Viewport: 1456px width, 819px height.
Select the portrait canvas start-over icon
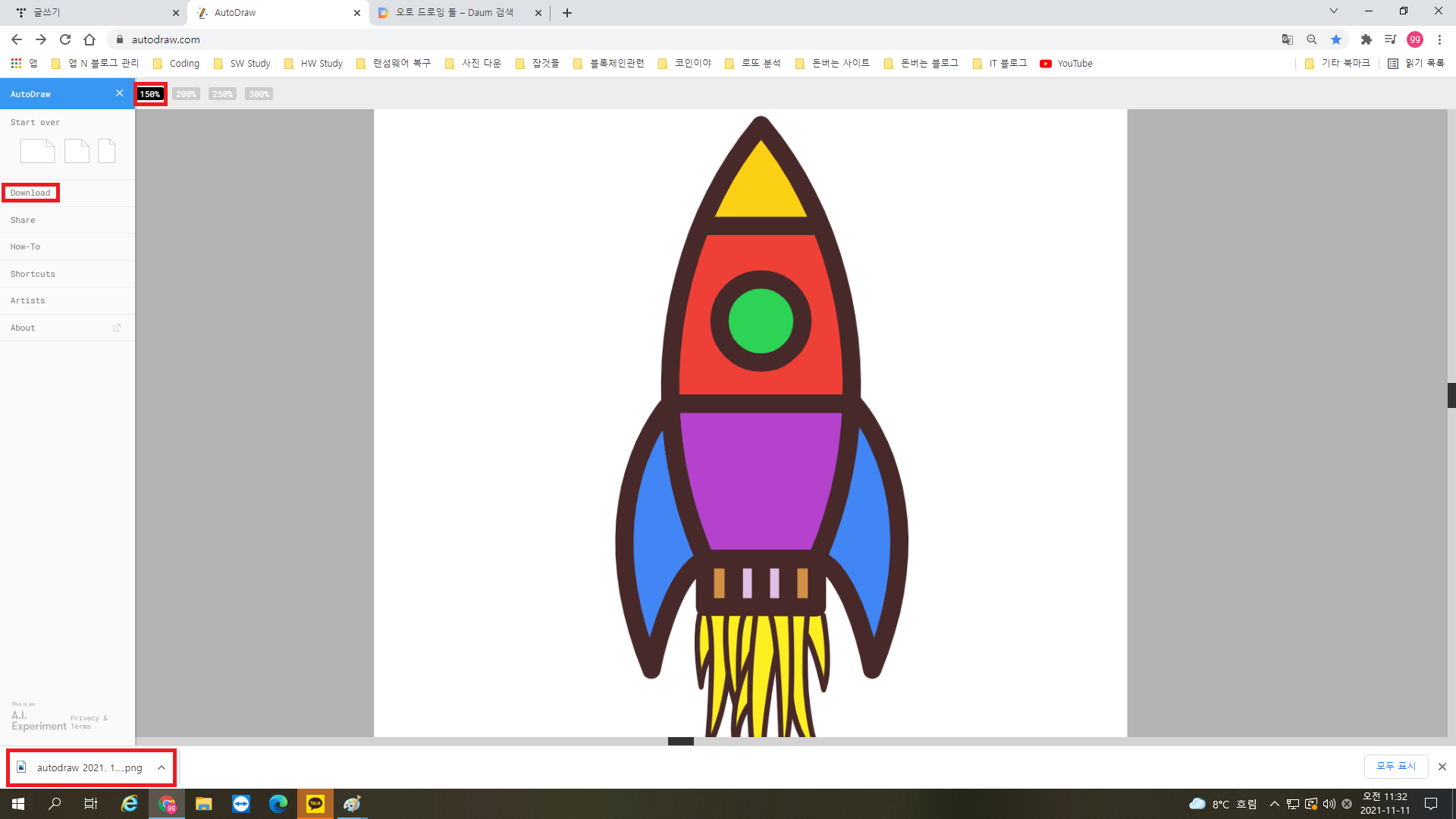click(x=107, y=151)
